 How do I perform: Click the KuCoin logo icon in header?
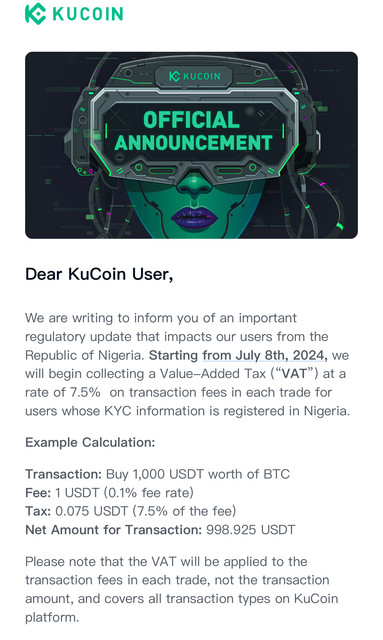pos(35,13)
